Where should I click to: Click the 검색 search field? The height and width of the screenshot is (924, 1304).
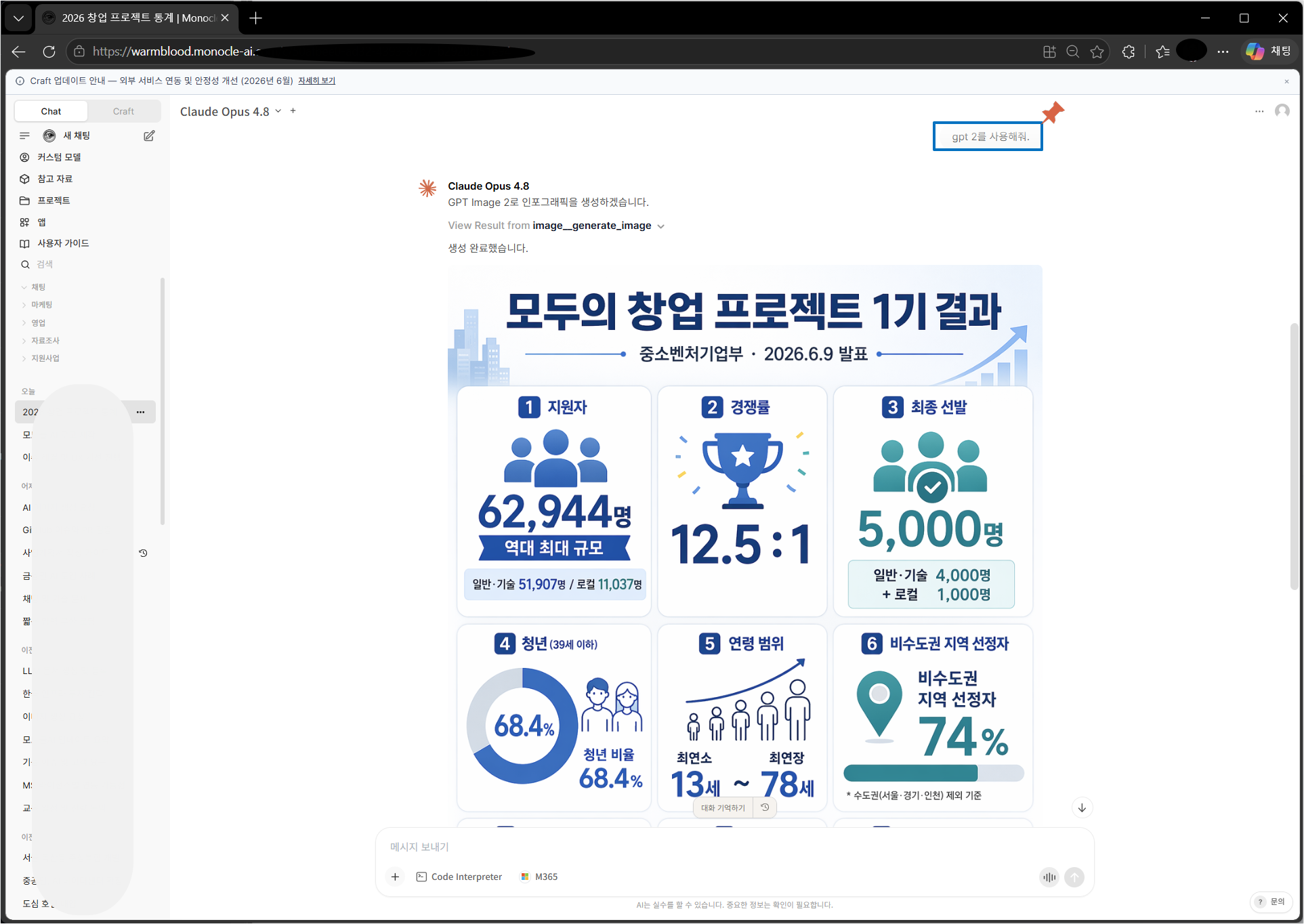coord(45,264)
